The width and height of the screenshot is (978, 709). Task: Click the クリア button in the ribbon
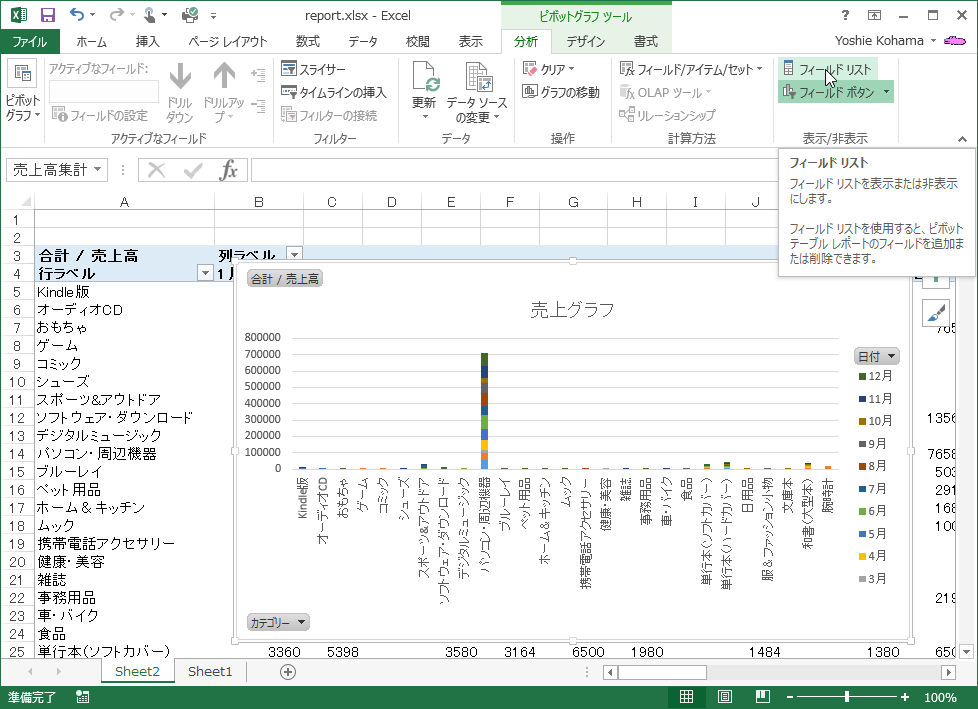[x=549, y=69]
